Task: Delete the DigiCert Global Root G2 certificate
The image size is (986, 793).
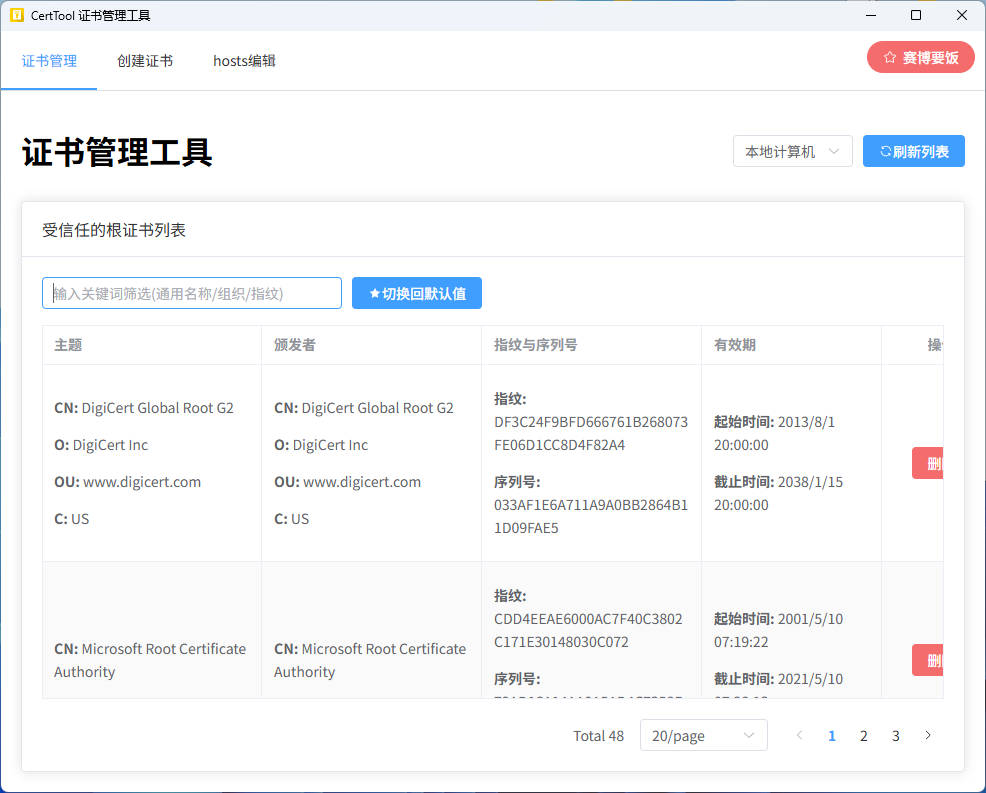Action: [928, 463]
